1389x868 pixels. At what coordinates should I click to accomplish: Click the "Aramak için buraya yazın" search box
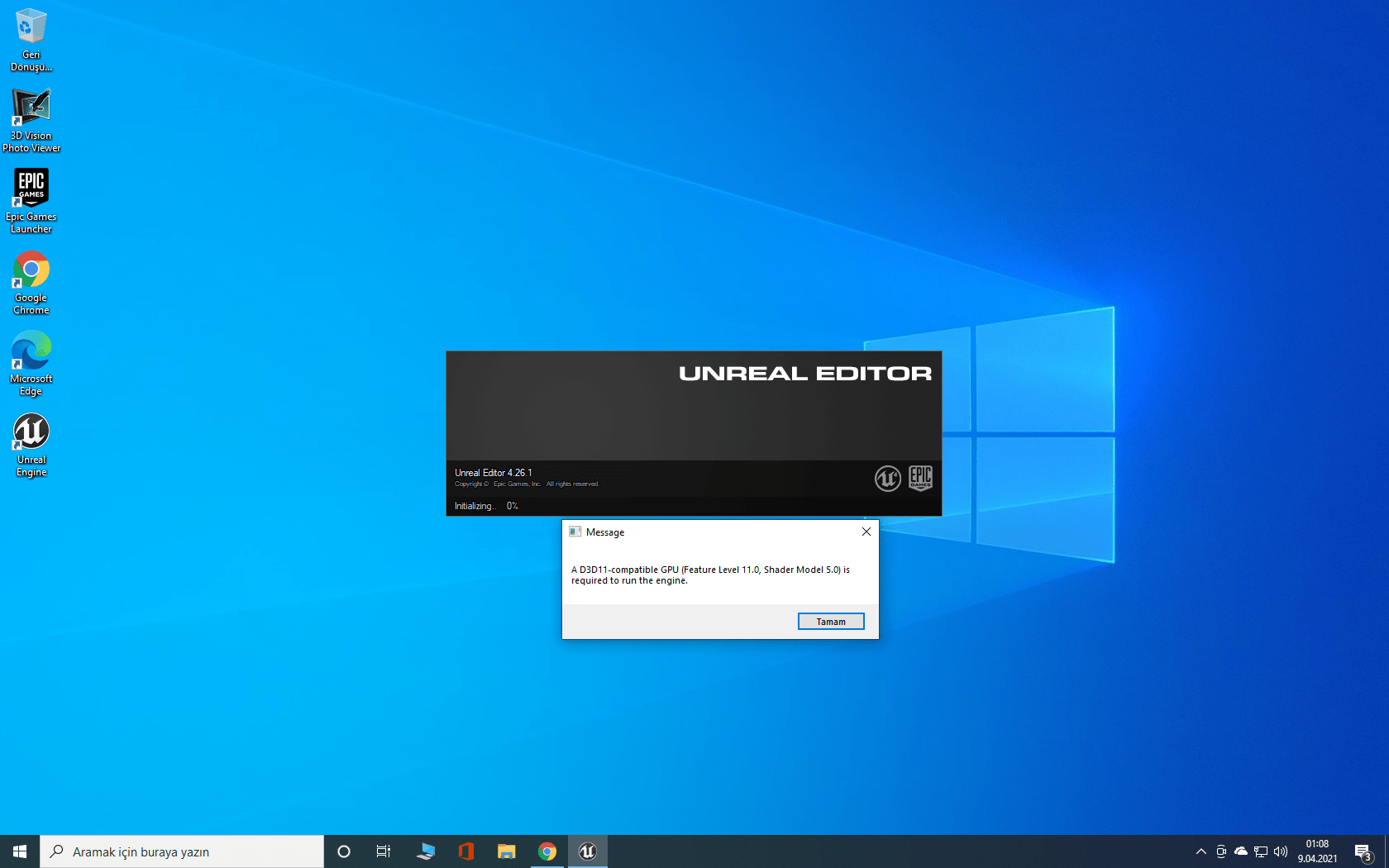[x=182, y=851]
